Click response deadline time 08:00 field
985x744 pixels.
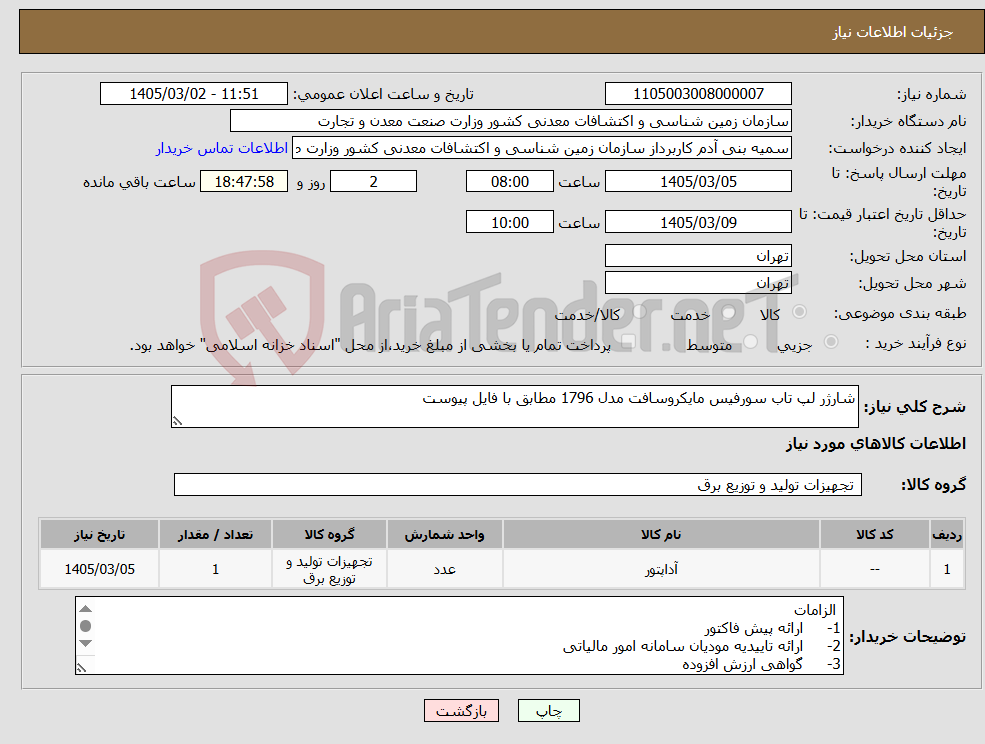(509, 182)
